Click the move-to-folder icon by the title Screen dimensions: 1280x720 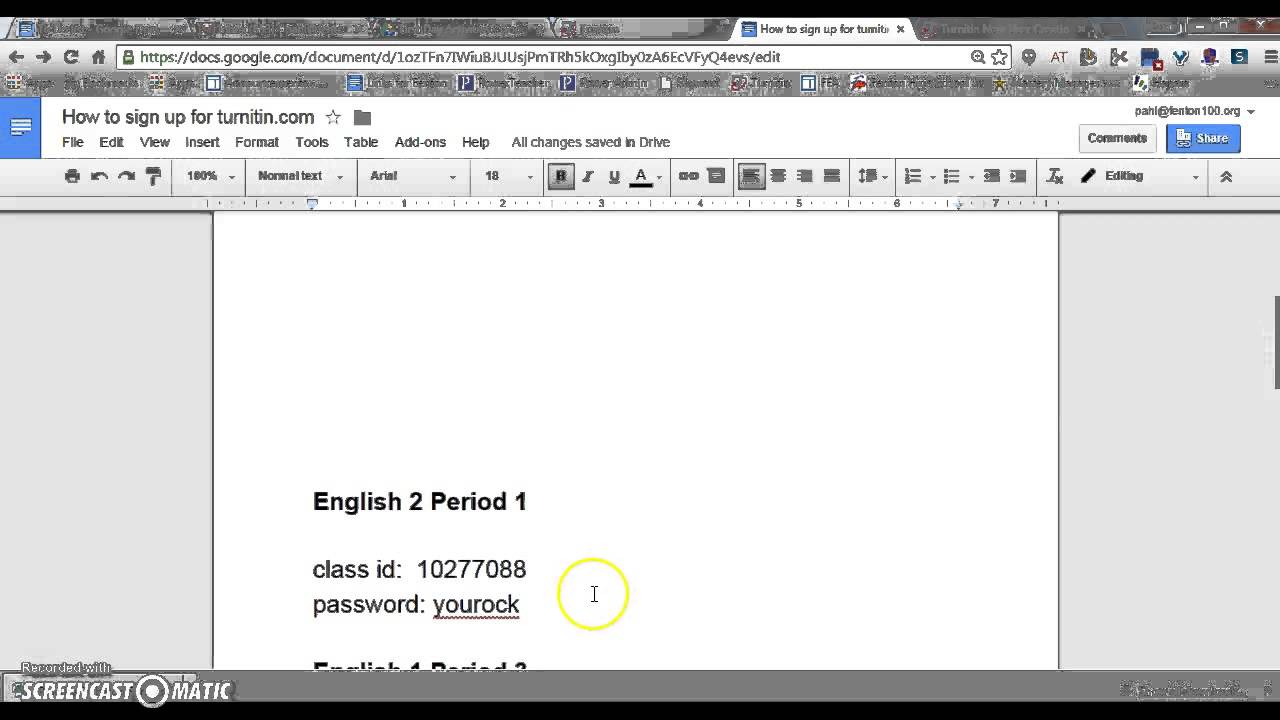tap(362, 117)
